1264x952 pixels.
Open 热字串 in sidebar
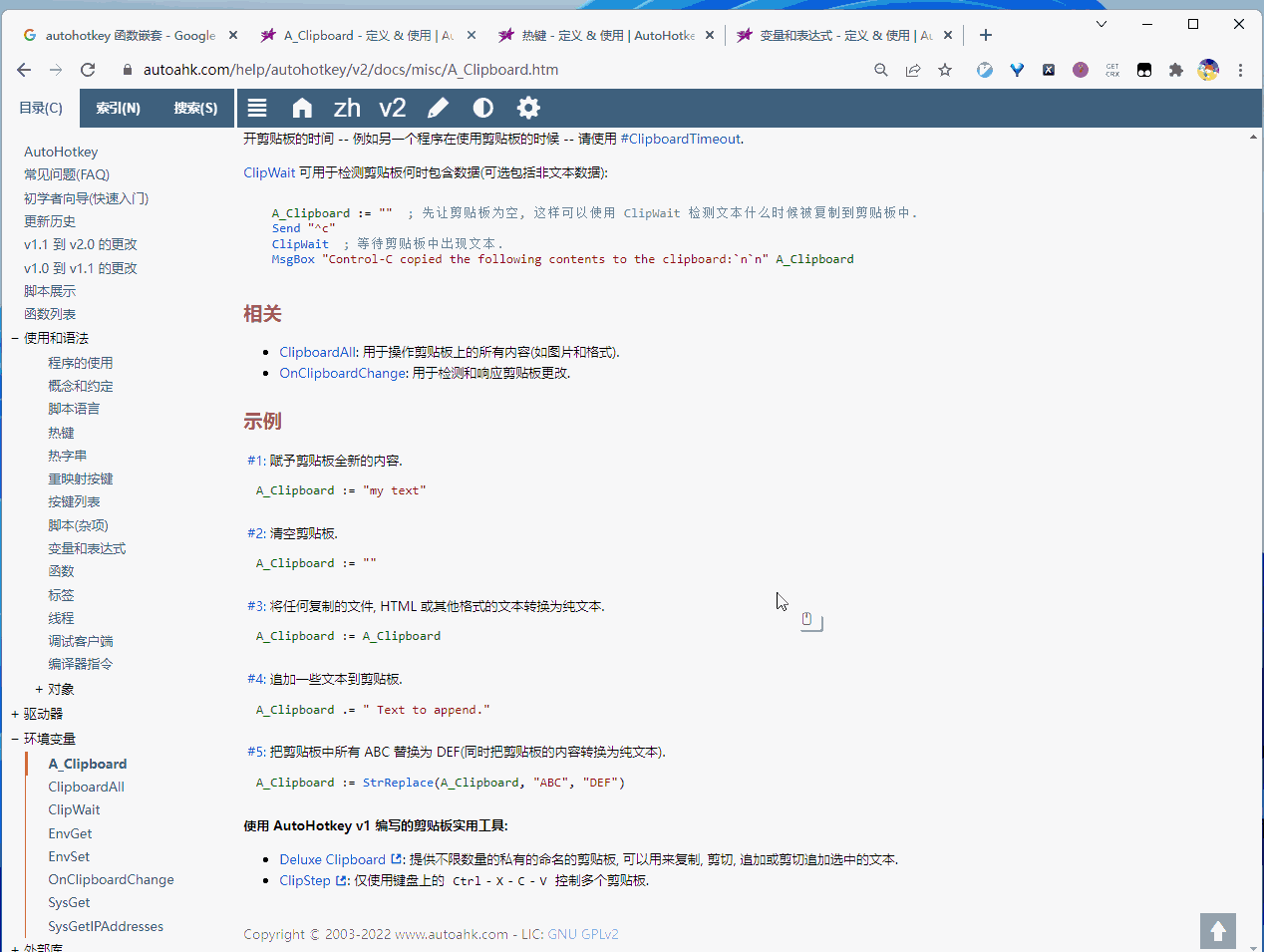pos(68,456)
